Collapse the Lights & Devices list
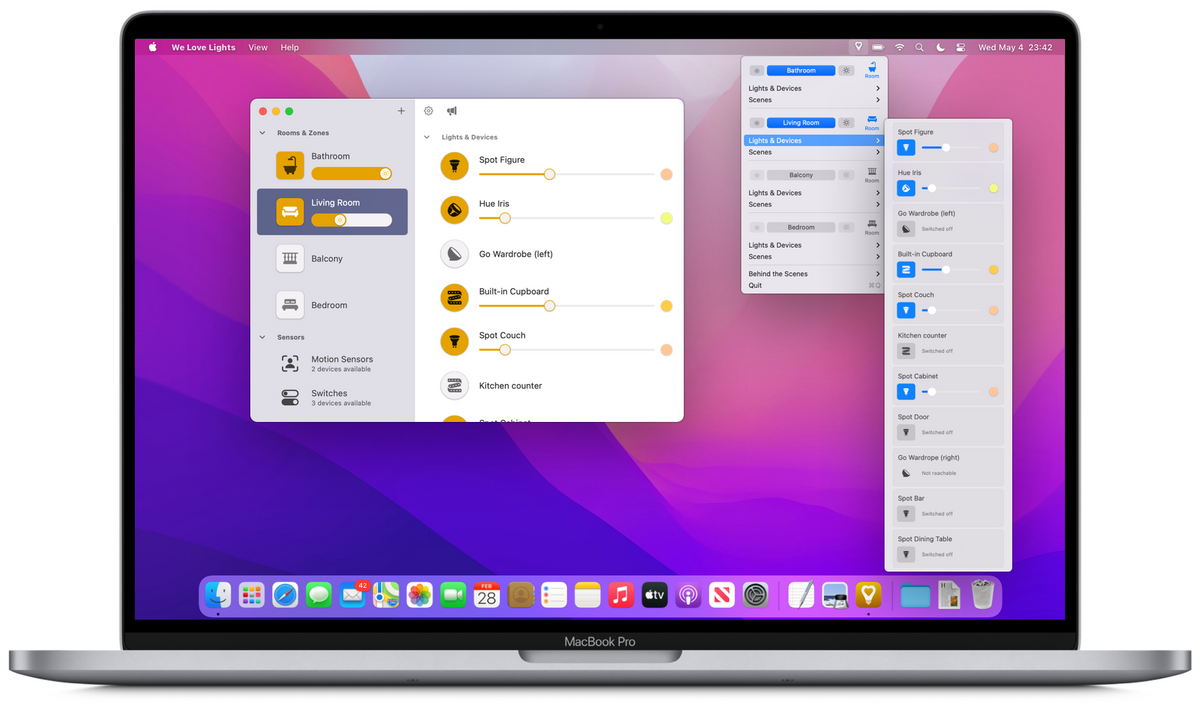This screenshot has height=720, width=1200. pos(427,137)
